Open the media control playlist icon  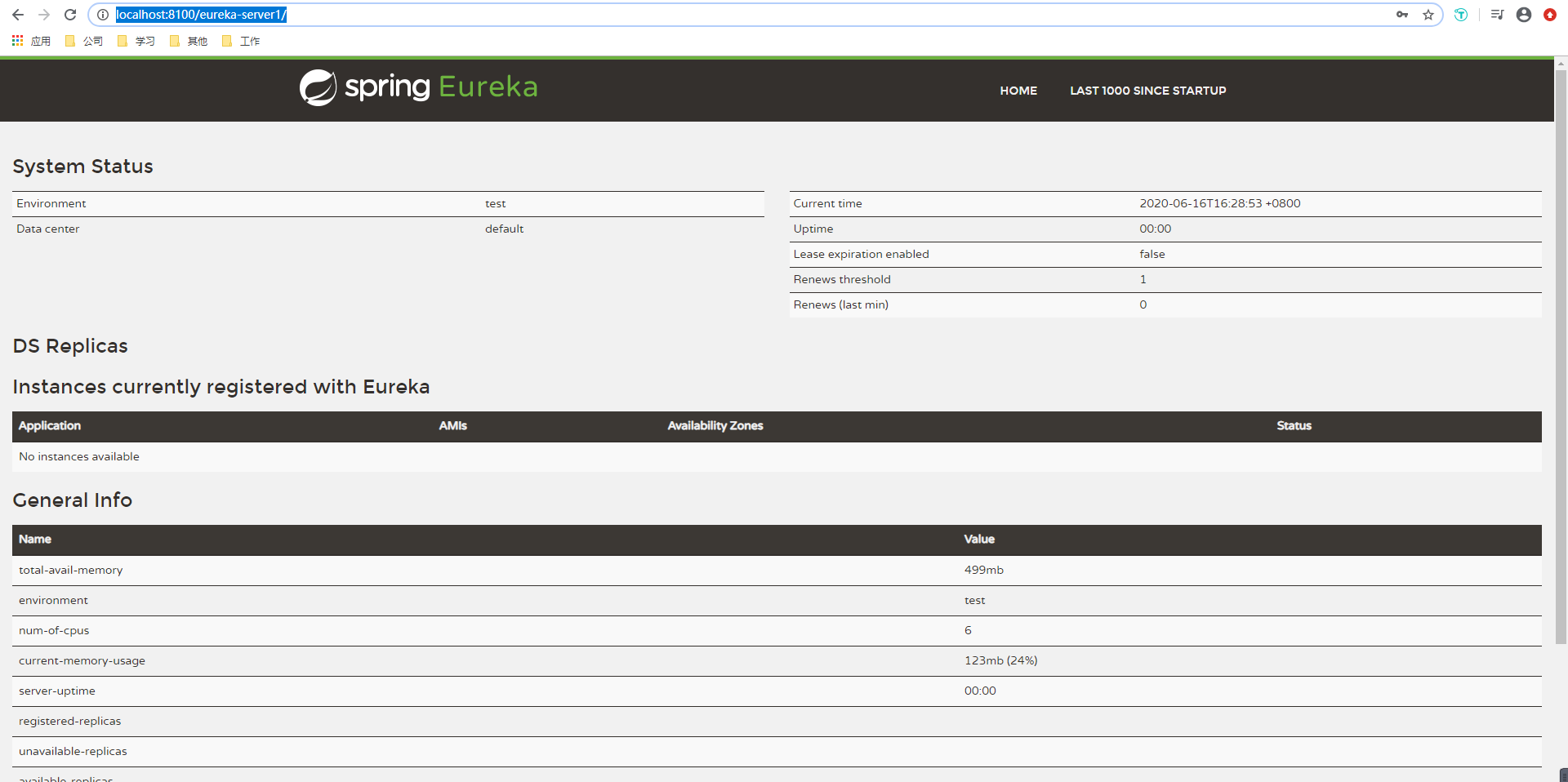click(x=1497, y=15)
